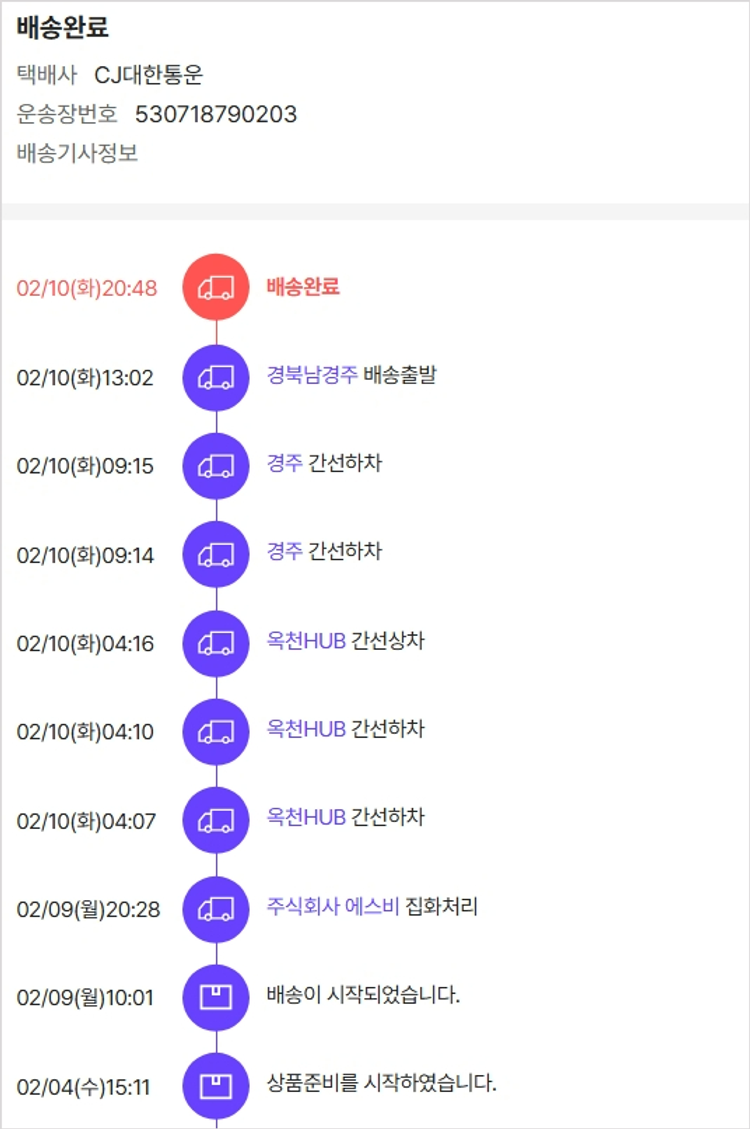
Task: Open the 경북남경주 branch link
Action: click(311, 376)
